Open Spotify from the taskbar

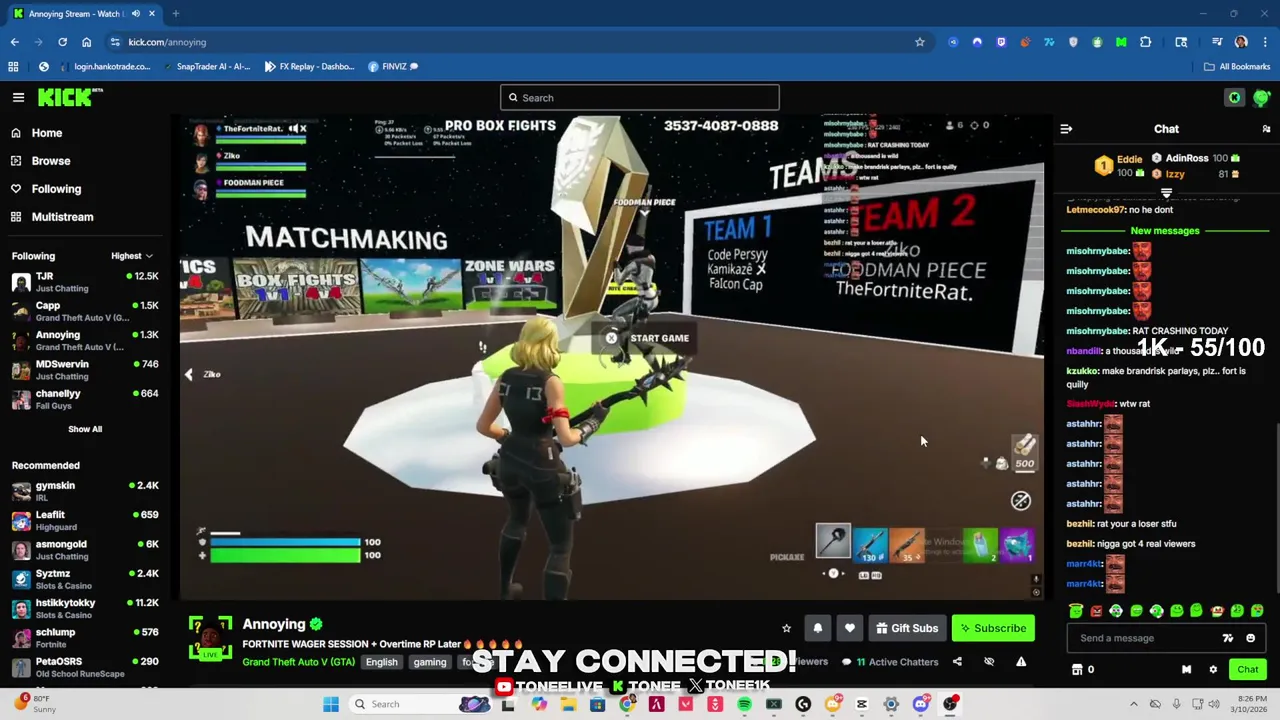[x=744, y=704]
